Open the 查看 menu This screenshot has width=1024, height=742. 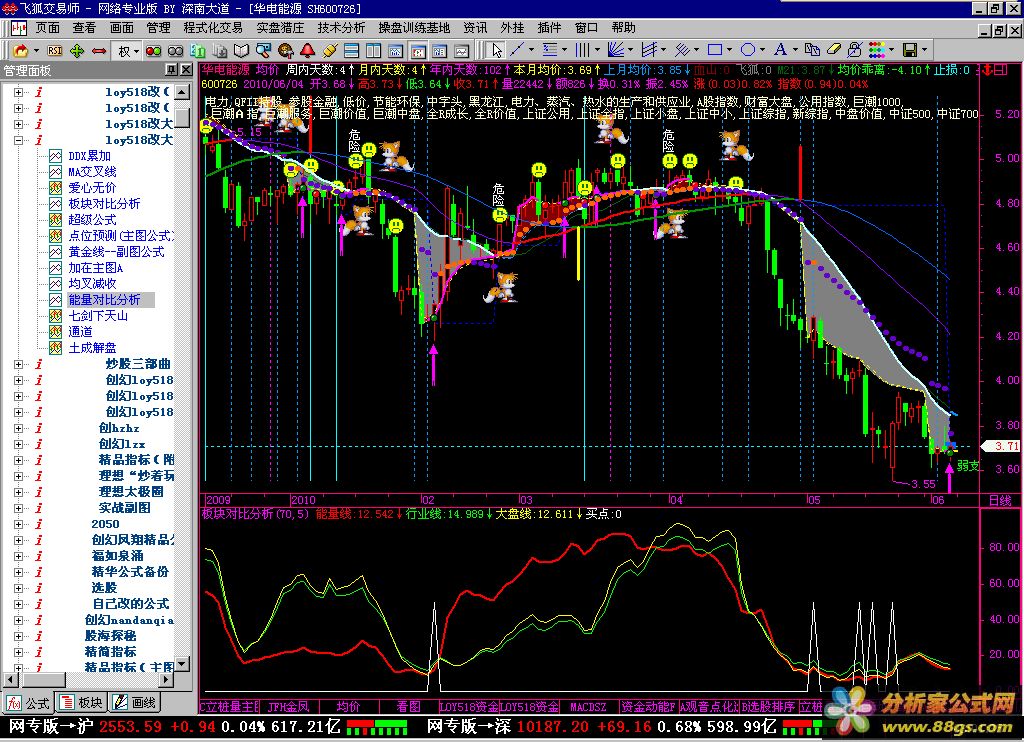click(x=84, y=28)
